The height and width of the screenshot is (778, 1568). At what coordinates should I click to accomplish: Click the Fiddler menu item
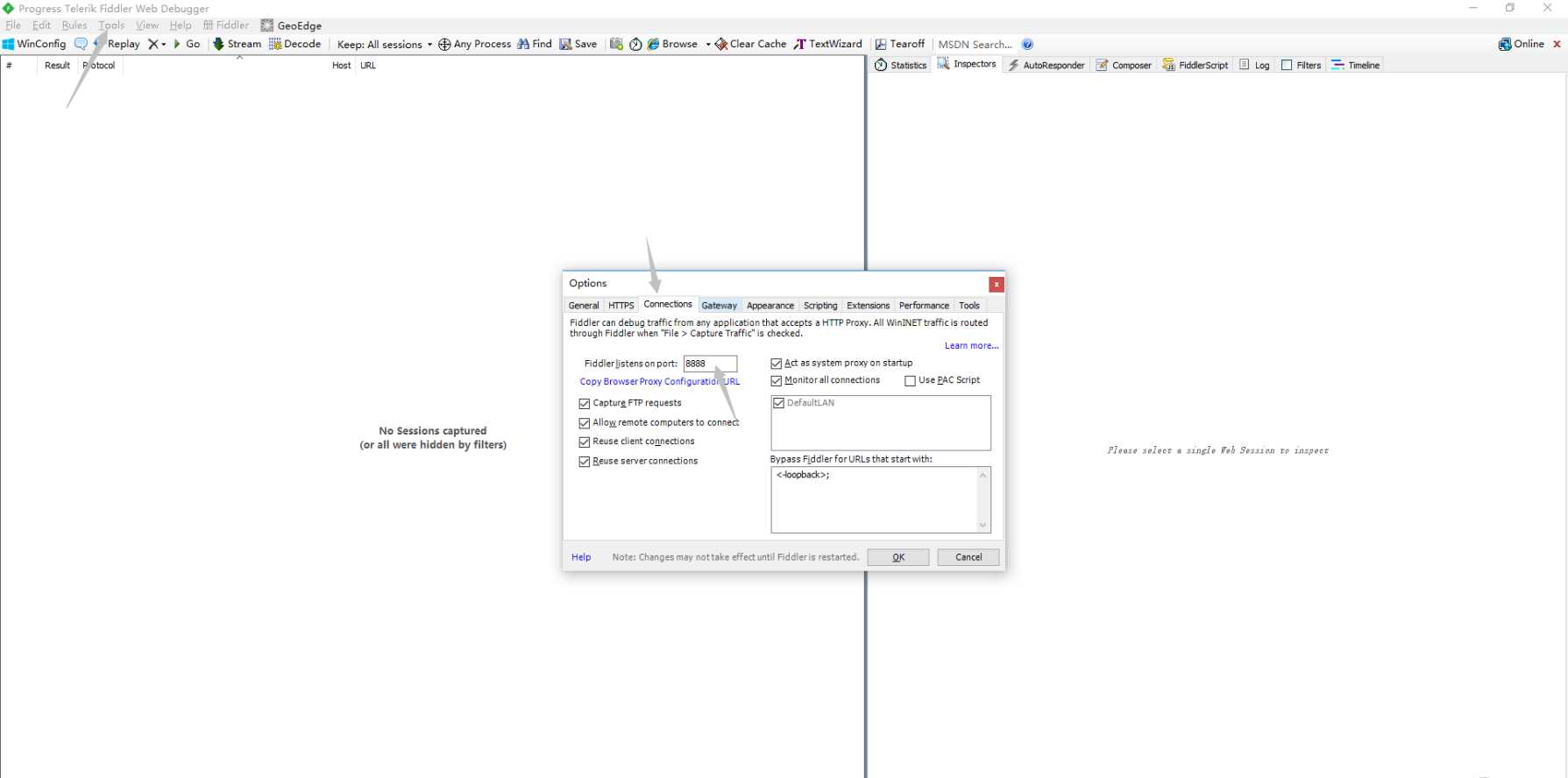pos(226,25)
